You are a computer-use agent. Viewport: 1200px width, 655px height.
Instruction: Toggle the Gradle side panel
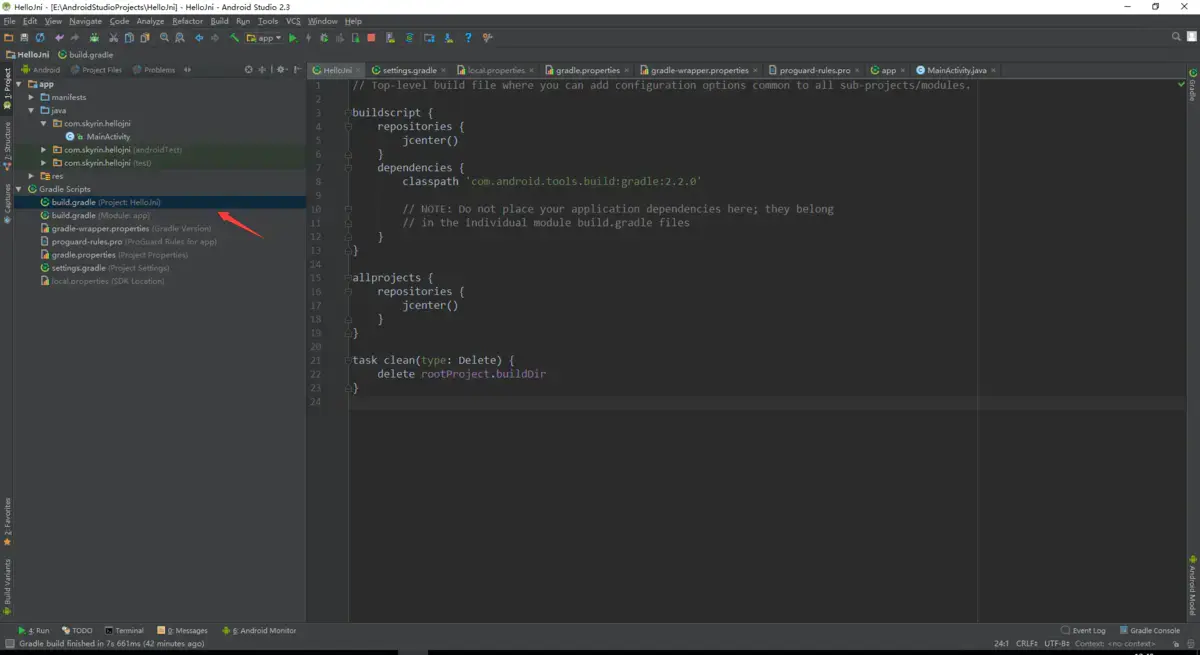tap(1193, 87)
